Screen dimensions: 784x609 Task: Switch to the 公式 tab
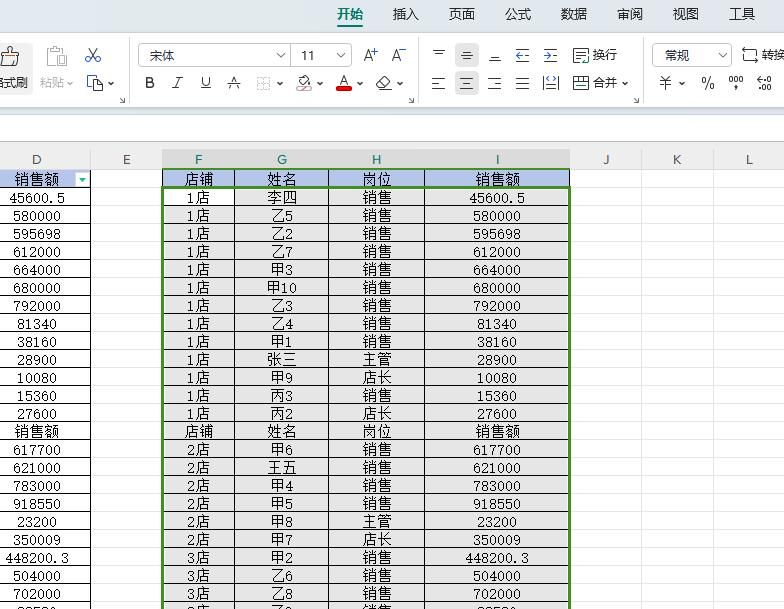tap(518, 14)
